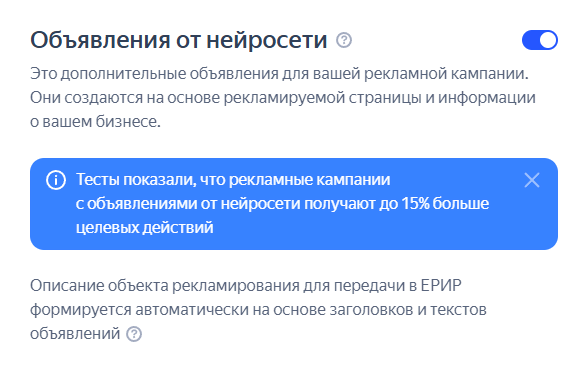587x367 pixels.
Task: Click empty blue area below banner X
Action: (532, 221)
